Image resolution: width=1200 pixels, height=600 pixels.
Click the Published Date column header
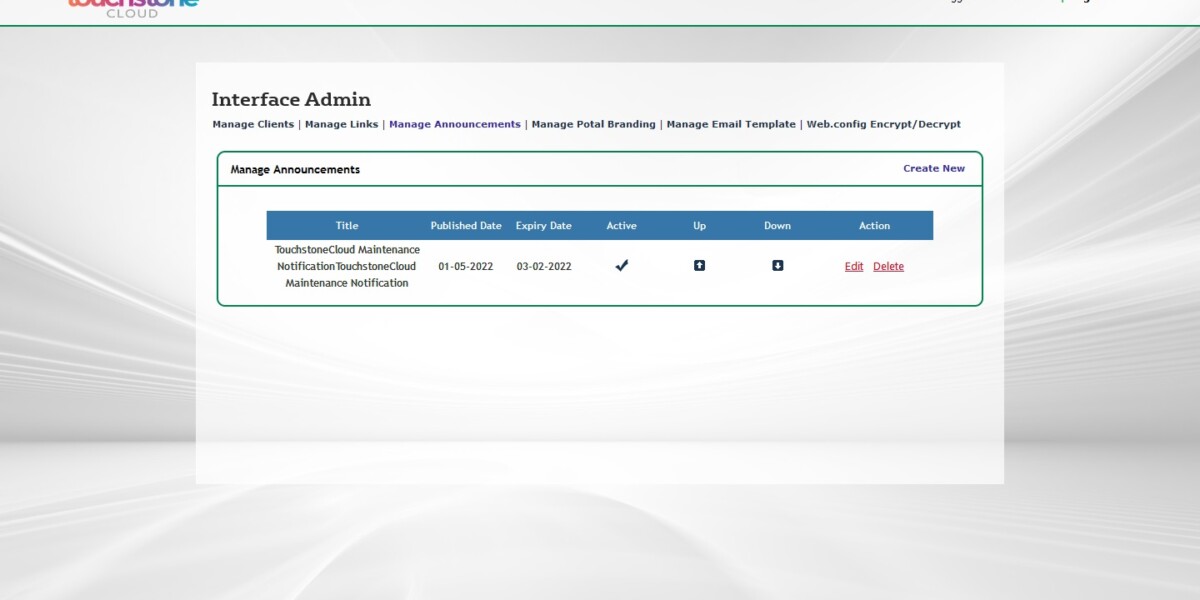(465, 225)
